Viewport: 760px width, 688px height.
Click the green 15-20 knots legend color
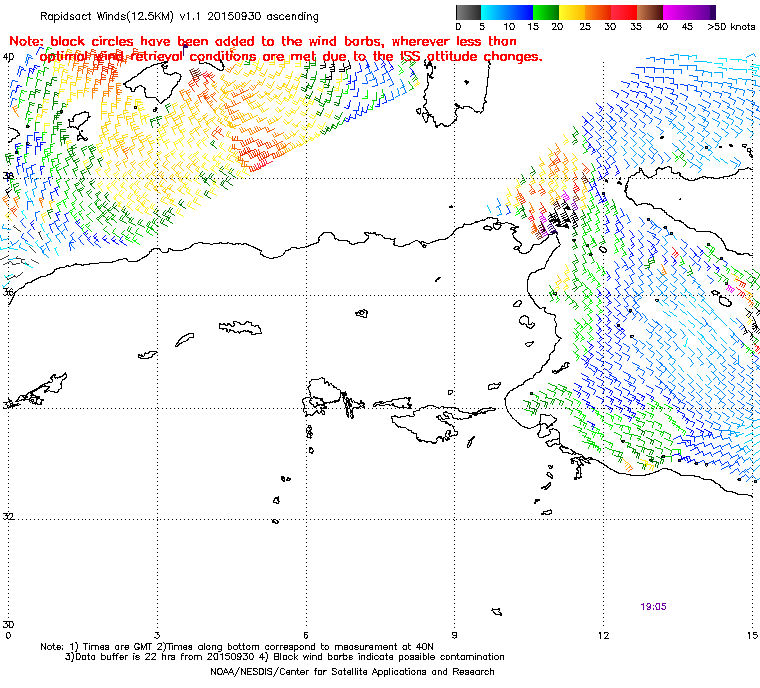[546, 12]
